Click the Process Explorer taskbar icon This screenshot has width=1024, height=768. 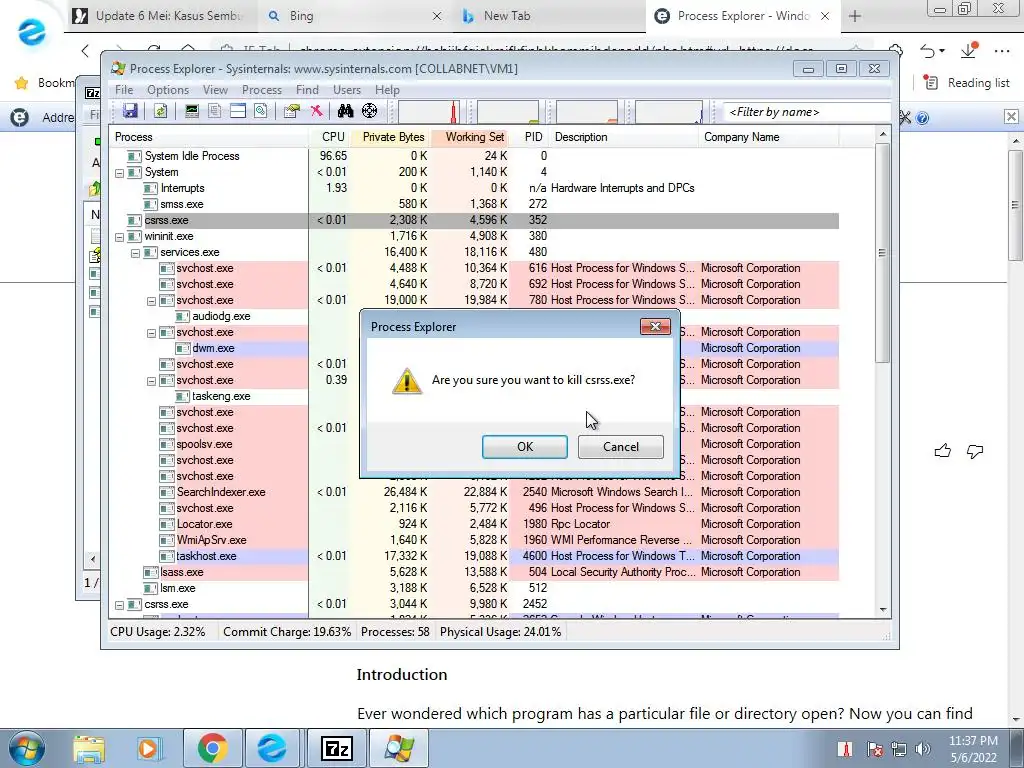tap(399, 748)
